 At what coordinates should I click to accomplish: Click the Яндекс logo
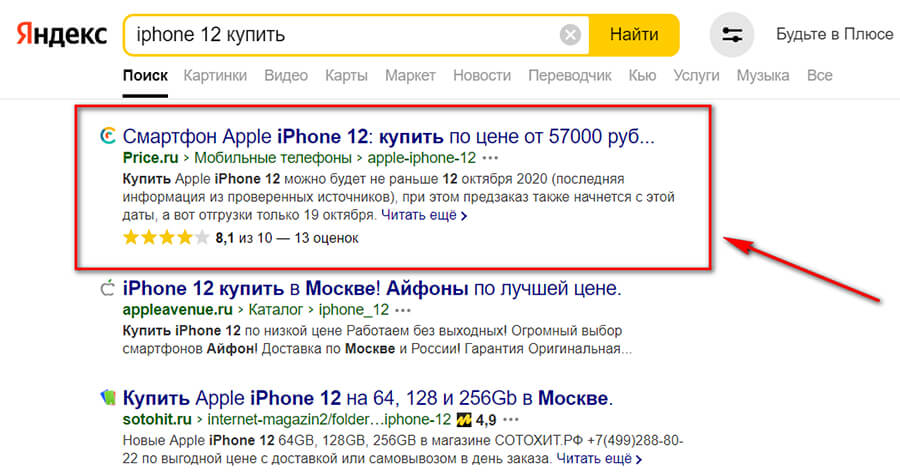click(x=61, y=34)
